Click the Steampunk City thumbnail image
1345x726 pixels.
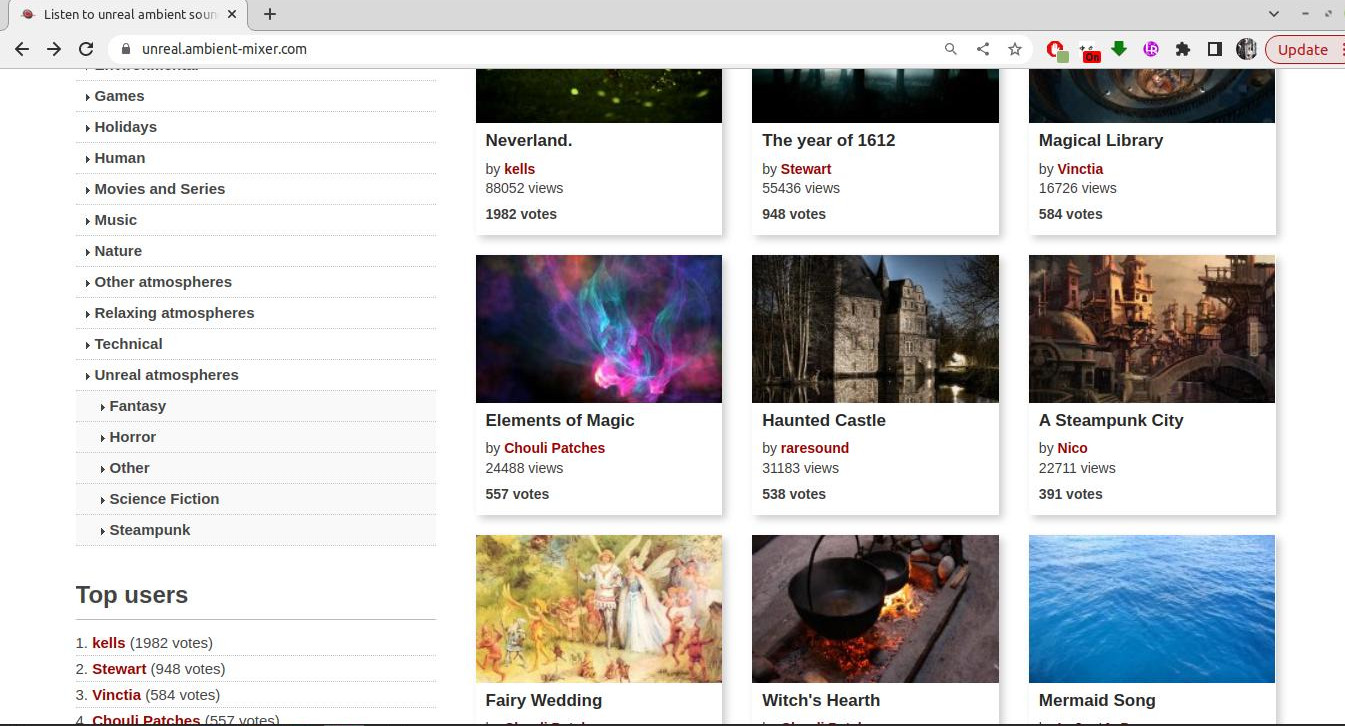(1152, 329)
